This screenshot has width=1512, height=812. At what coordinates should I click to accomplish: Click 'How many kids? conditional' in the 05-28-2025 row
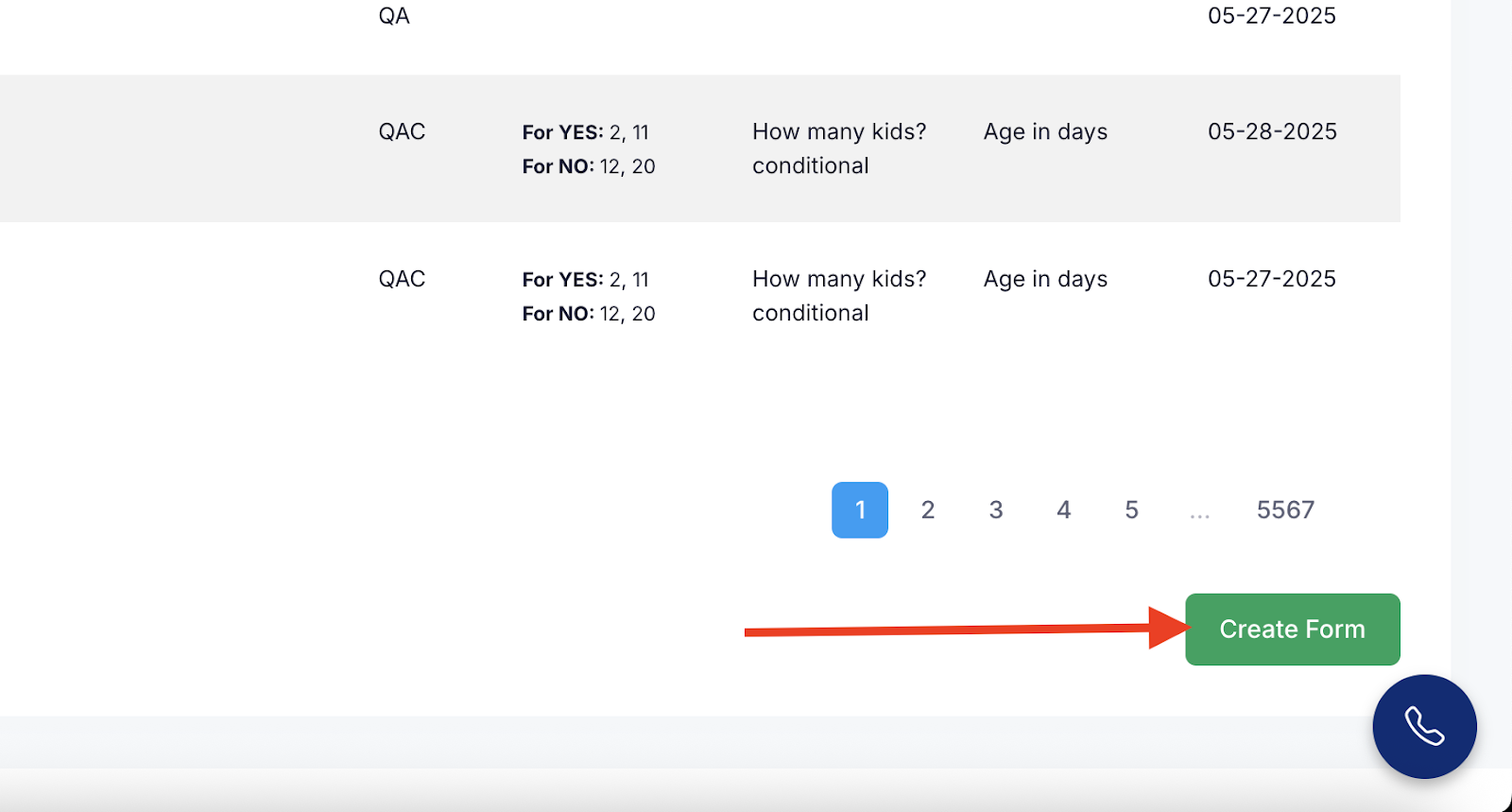coord(839,148)
